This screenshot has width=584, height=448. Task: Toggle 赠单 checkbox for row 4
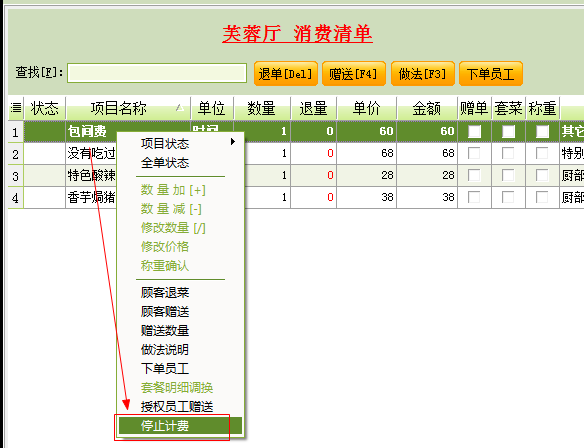coord(474,197)
